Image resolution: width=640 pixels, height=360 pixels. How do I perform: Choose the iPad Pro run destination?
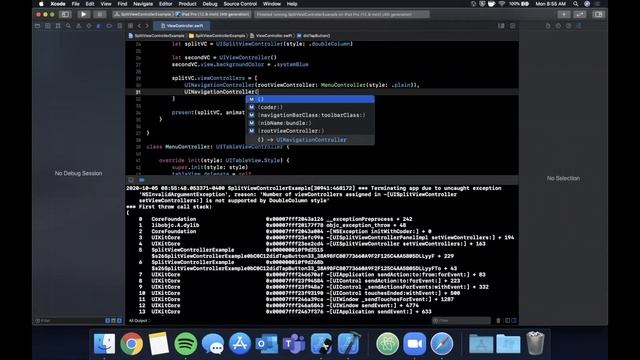coord(212,14)
